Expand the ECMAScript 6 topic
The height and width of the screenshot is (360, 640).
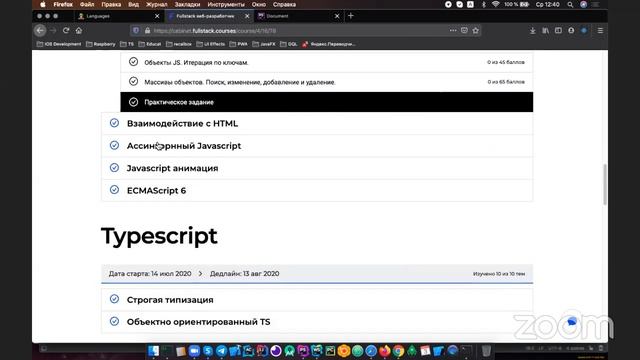[317, 190]
